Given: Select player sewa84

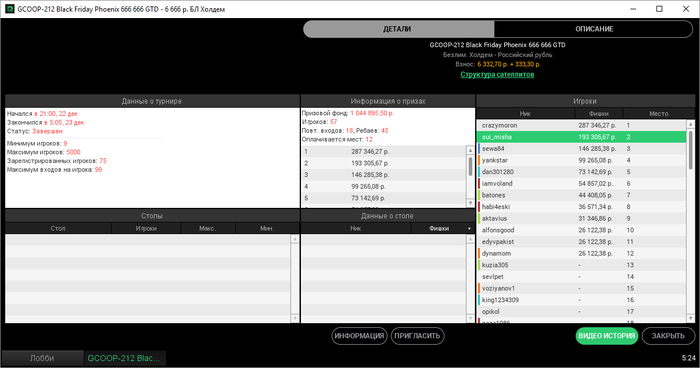Looking at the screenshot, I should [x=582, y=149].
